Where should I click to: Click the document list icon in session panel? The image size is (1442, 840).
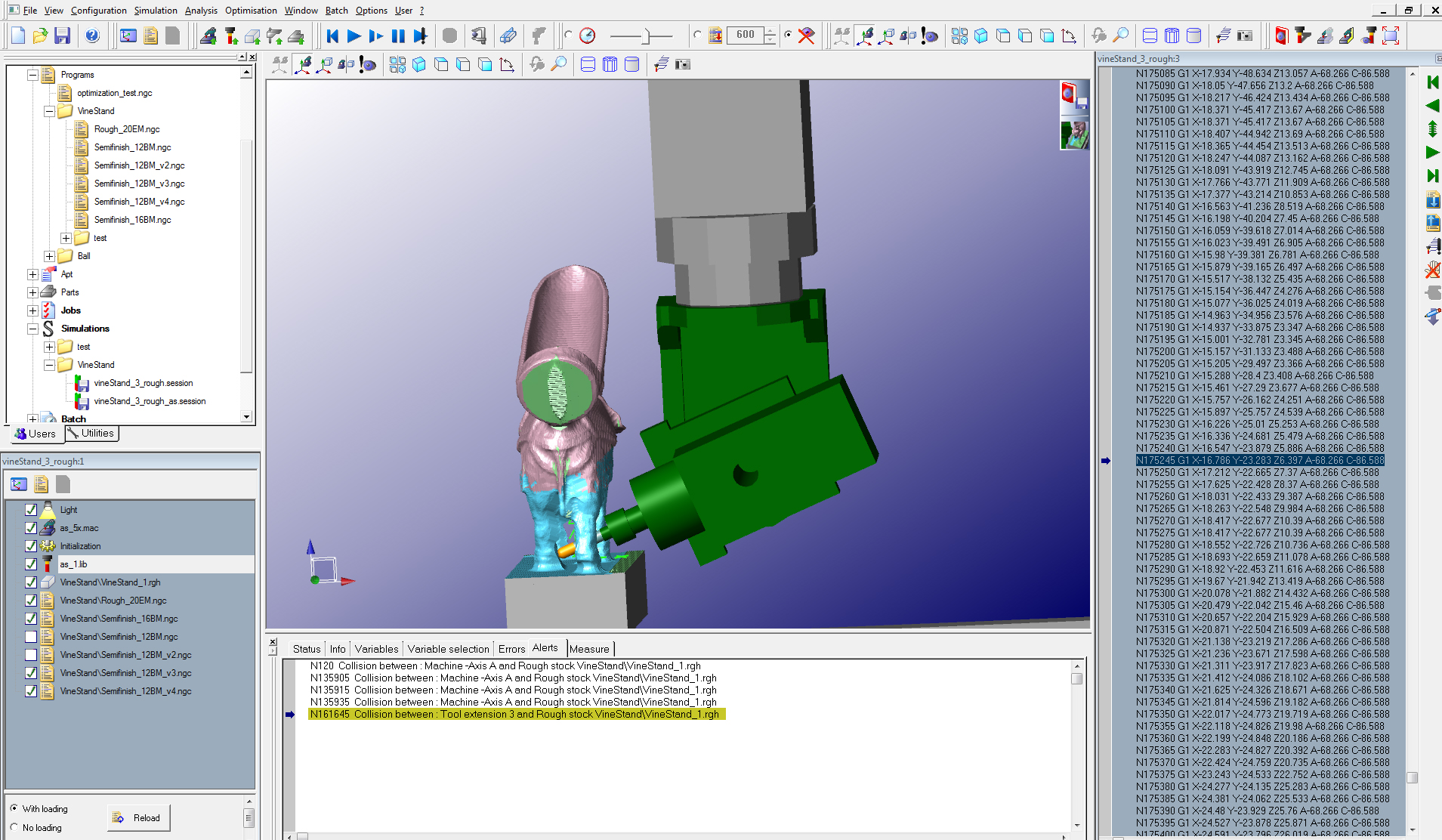(x=41, y=484)
